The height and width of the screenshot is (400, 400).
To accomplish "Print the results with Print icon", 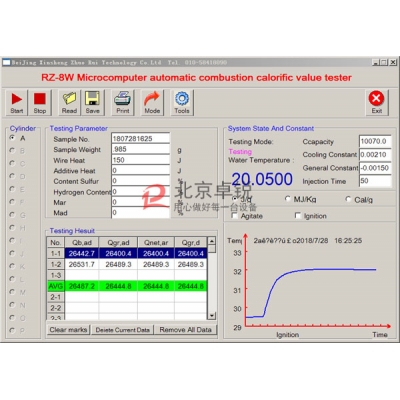I will [123, 103].
